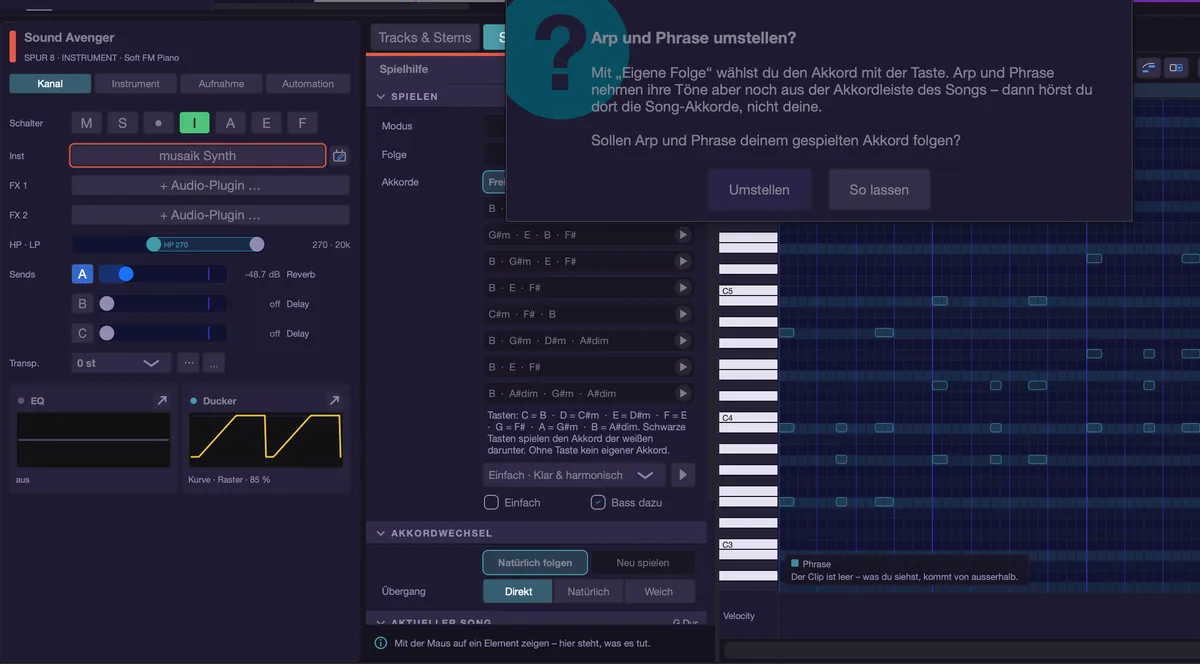Open the preset browser icon beside musaik Synth
Image resolution: width=1200 pixels, height=664 pixels.
pos(339,156)
